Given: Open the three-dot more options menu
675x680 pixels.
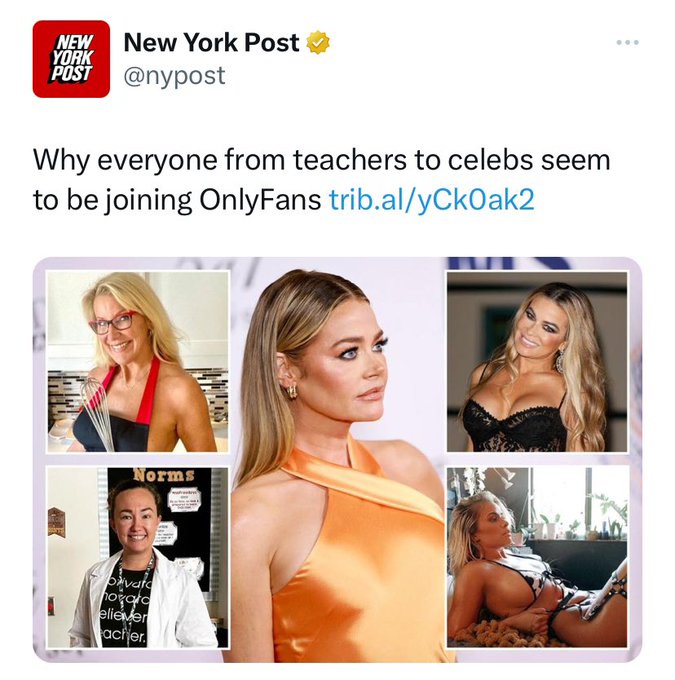Looking at the screenshot, I should click(x=628, y=42).
